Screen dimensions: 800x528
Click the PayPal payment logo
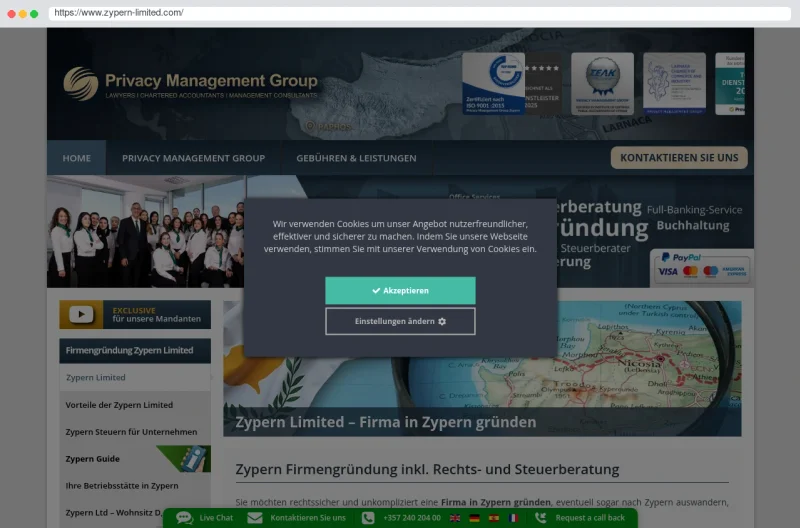coord(681,258)
